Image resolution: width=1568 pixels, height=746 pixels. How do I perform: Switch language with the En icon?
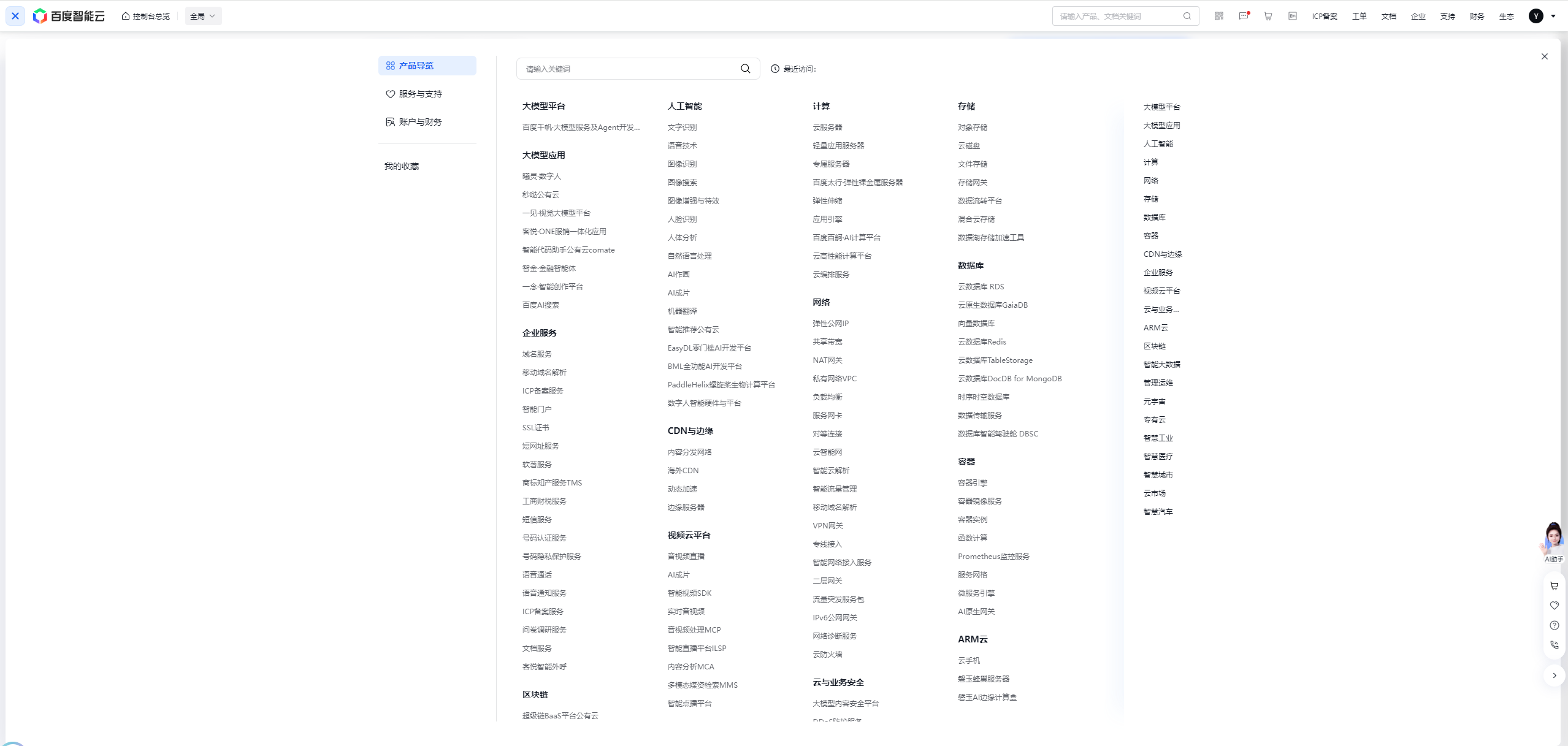pyautogui.click(x=1293, y=16)
